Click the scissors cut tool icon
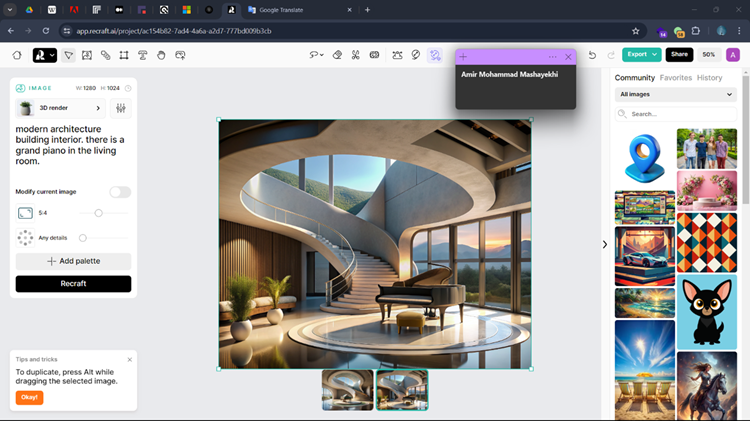Screen dimensions: 750x421 click(x=355, y=55)
